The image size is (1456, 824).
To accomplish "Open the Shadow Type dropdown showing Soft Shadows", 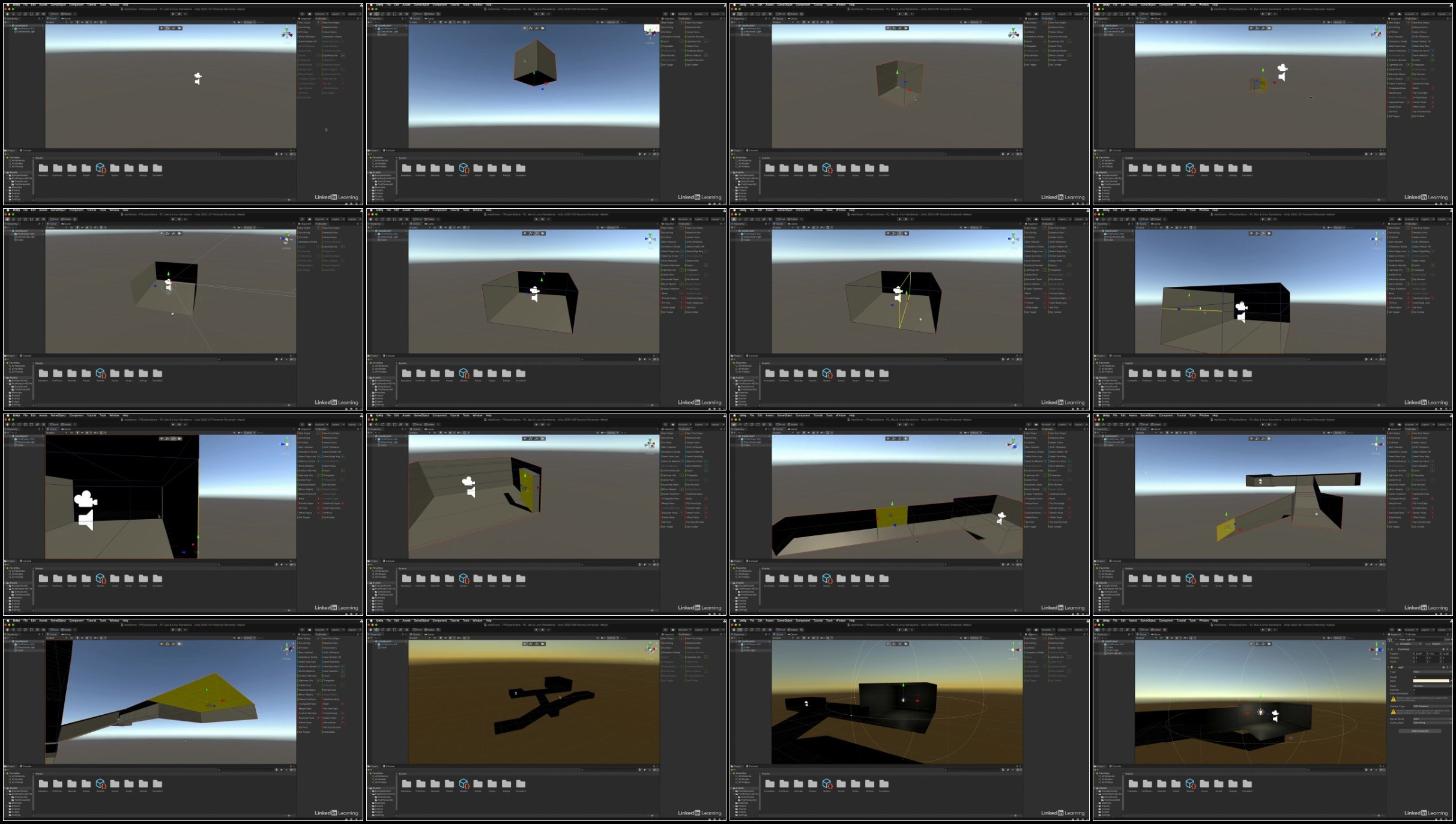I will click(1432, 706).
